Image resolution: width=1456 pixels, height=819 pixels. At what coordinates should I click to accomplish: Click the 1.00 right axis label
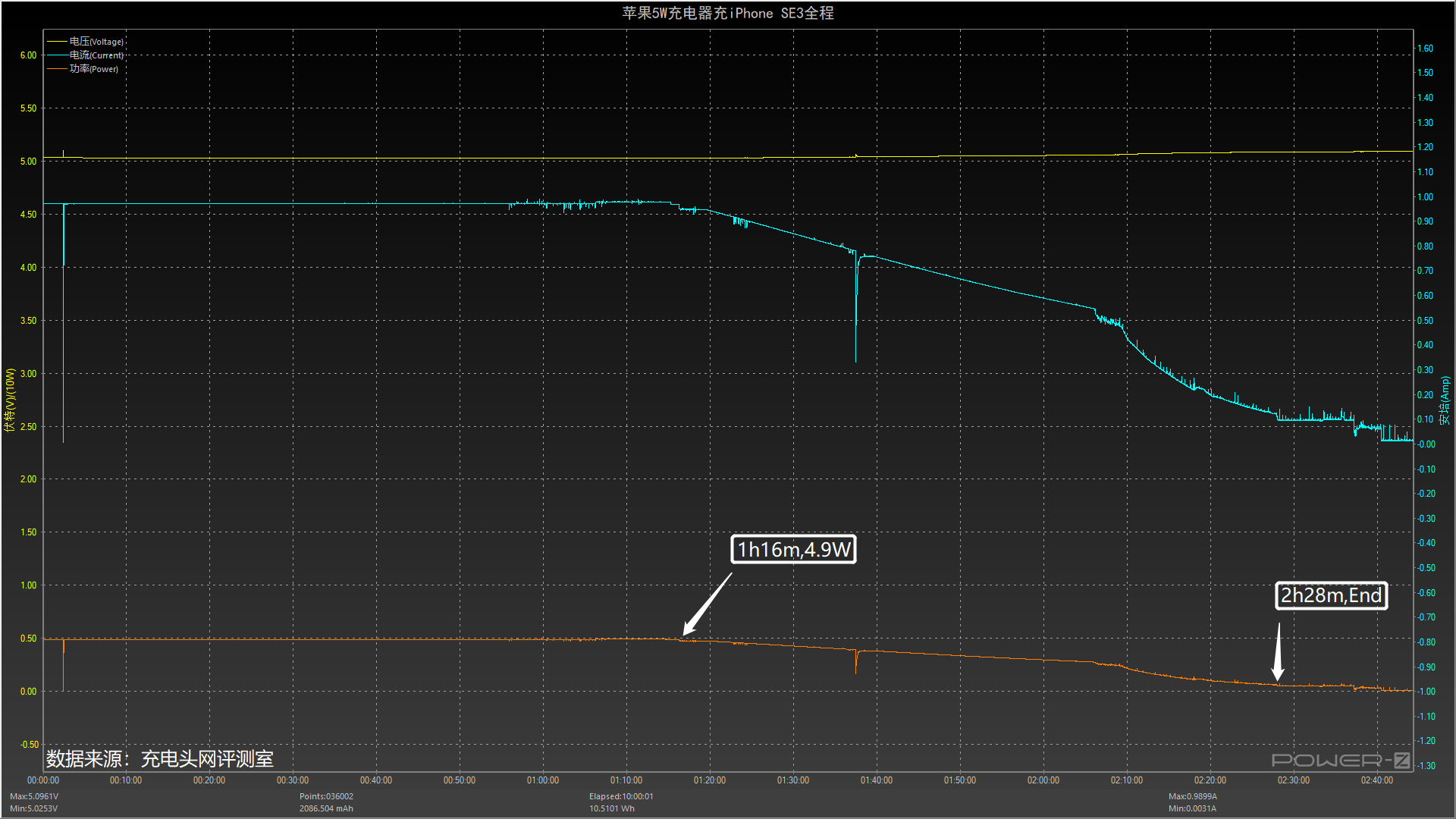(1426, 197)
